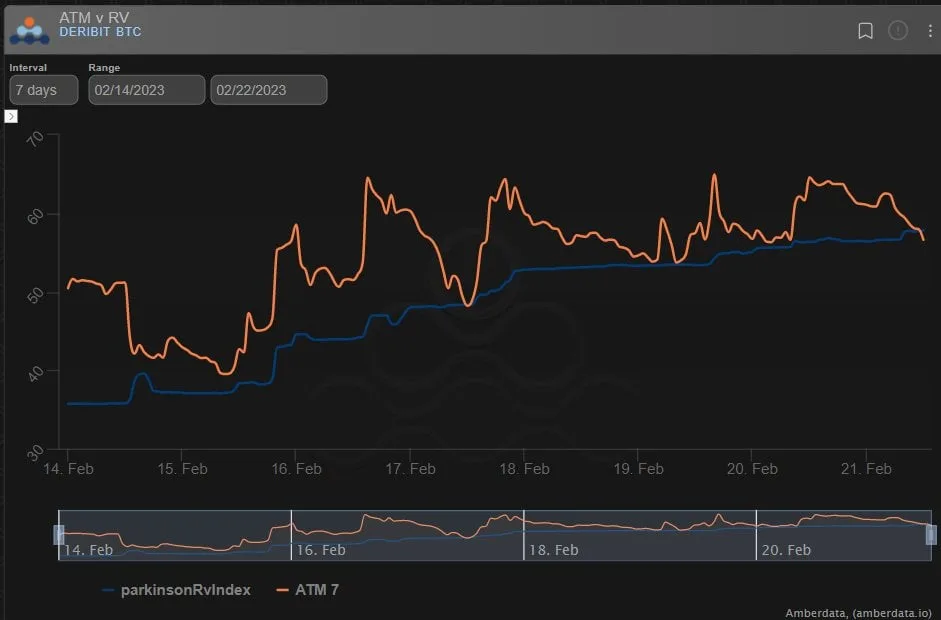Click the 19. Feb x-axis label
This screenshot has width=941, height=620.
click(x=639, y=469)
